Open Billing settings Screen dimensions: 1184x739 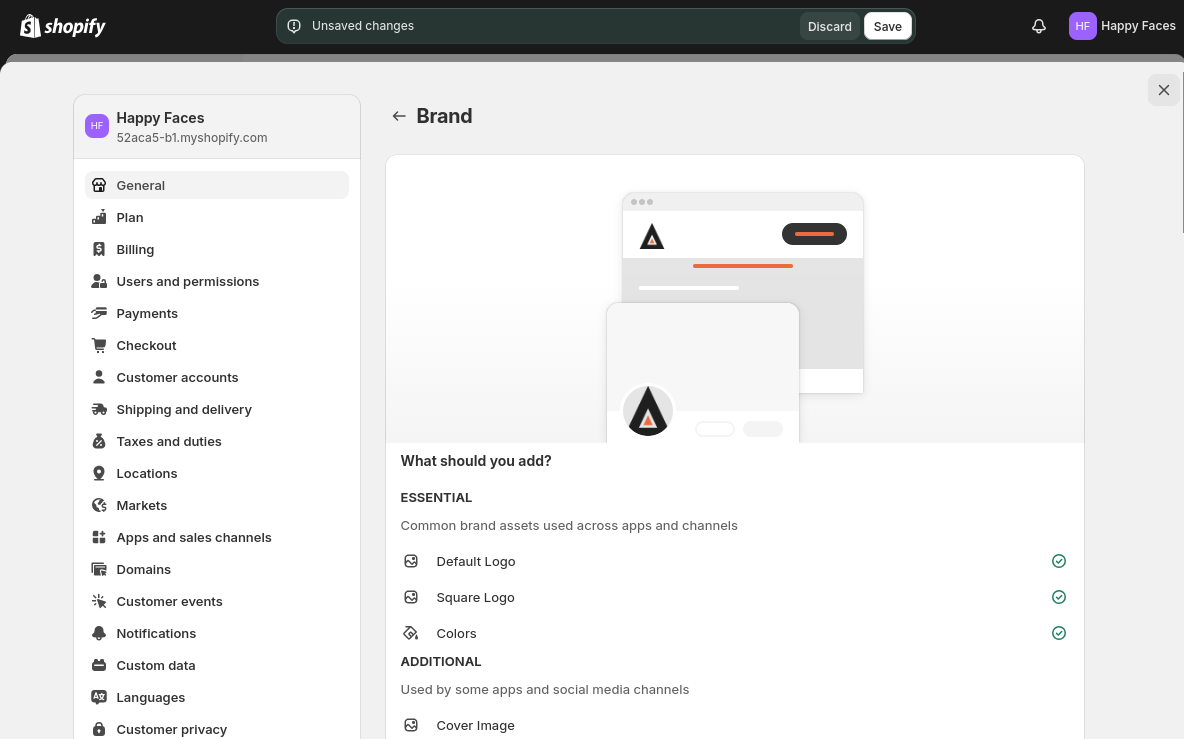(x=217, y=249)
